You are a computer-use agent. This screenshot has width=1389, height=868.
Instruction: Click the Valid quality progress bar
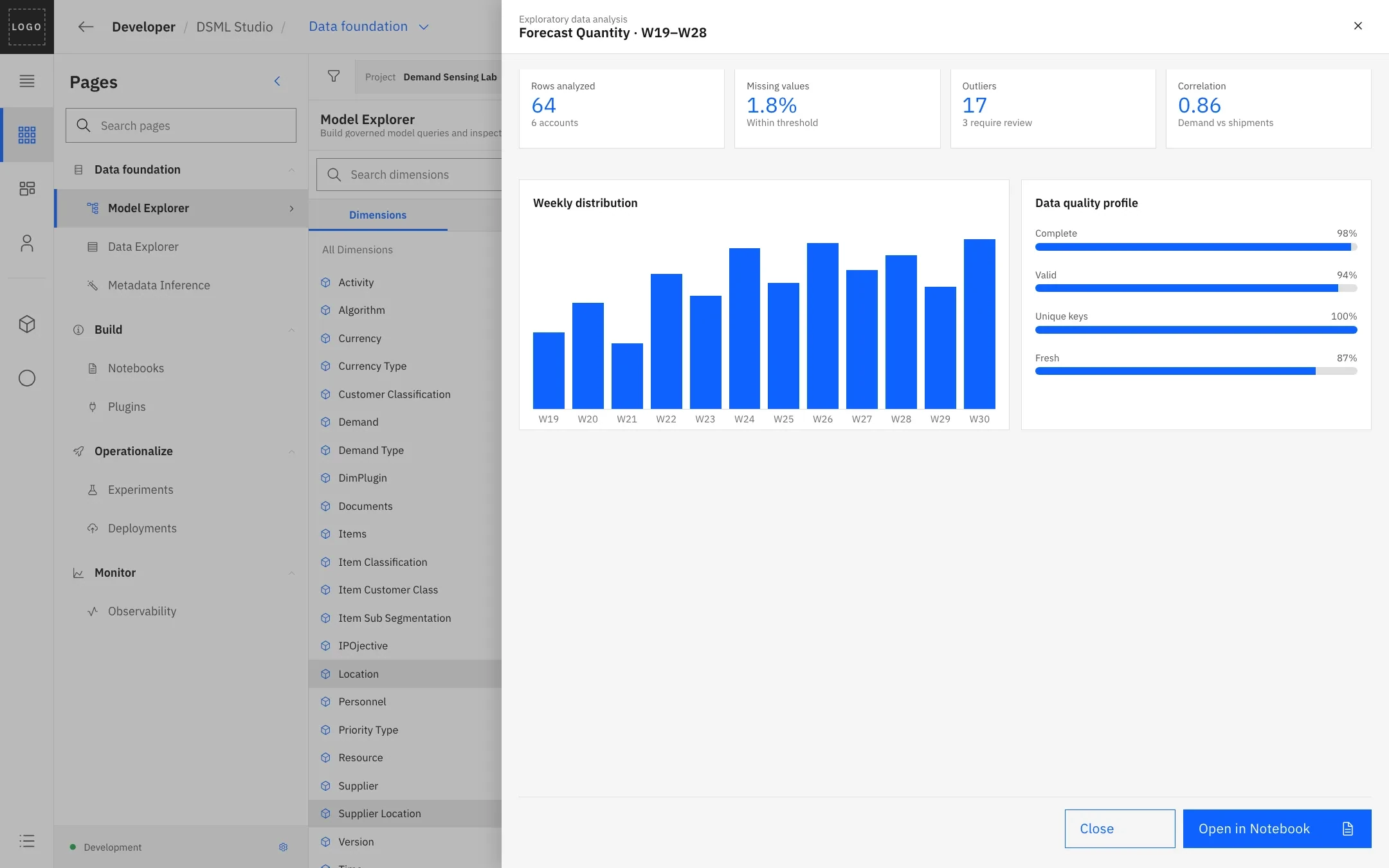(x=1196, y=289)
